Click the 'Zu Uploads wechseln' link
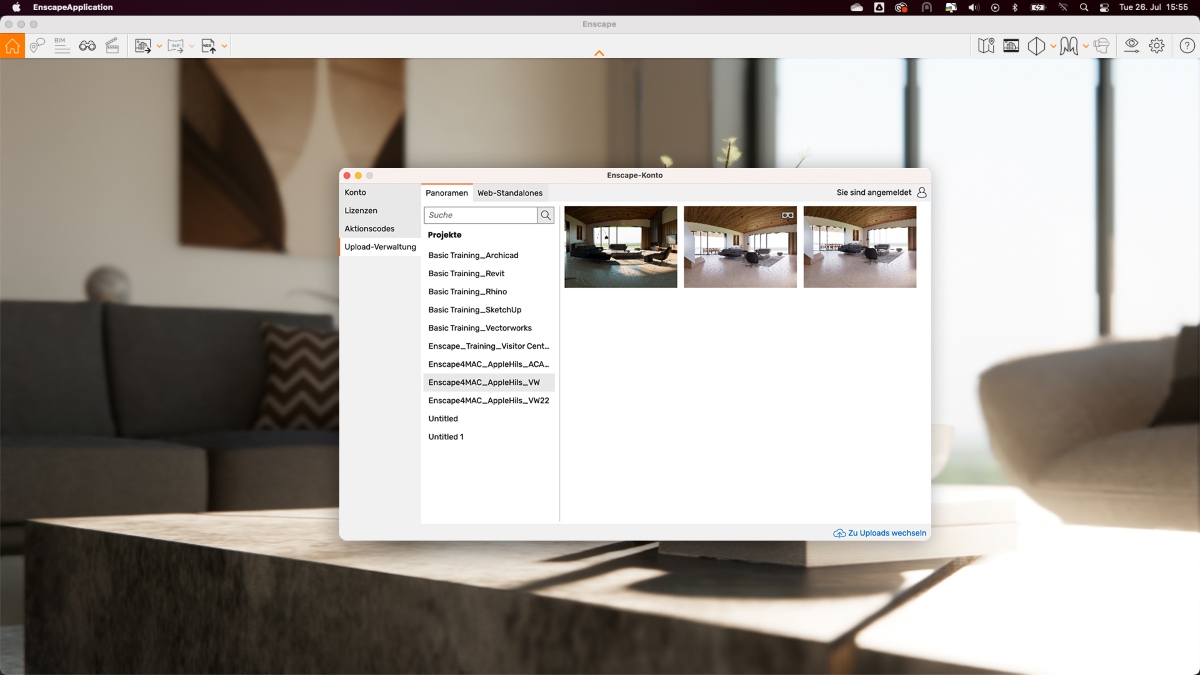Image resolution: width=1200 pixels, height=675 pixels. (887, 533)
